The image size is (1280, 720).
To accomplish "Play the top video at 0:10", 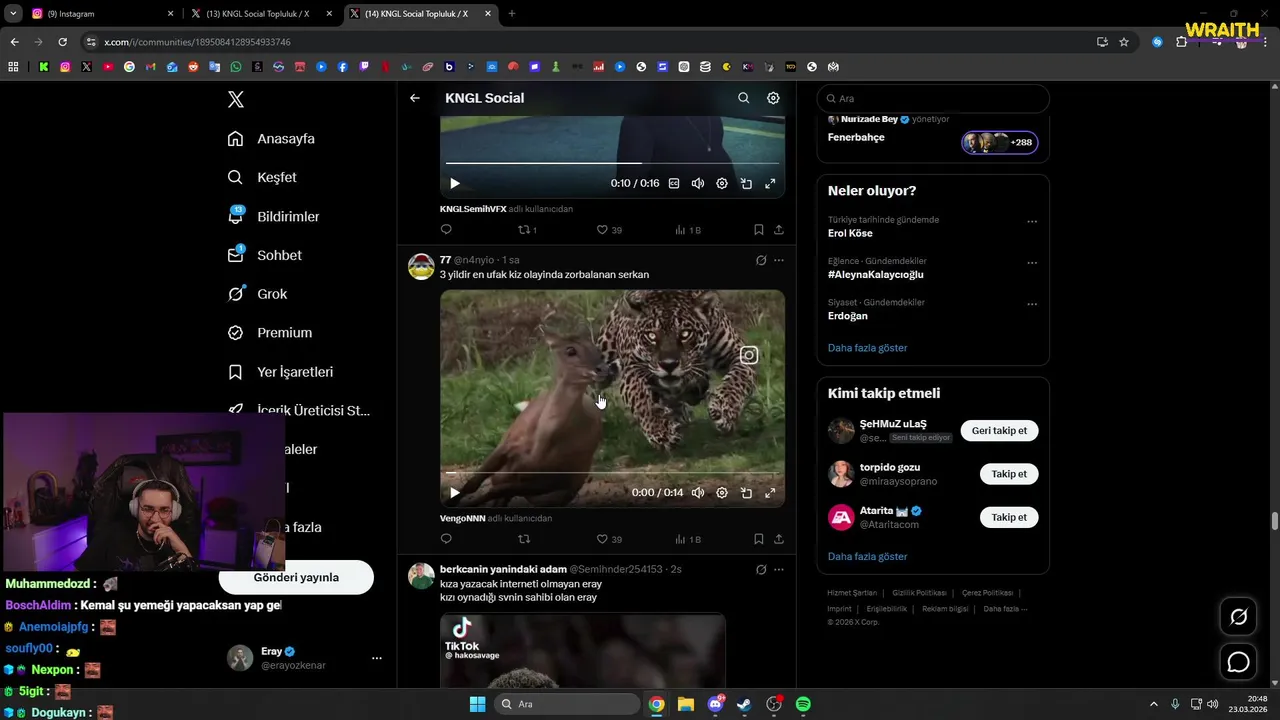I will [455, 183].
